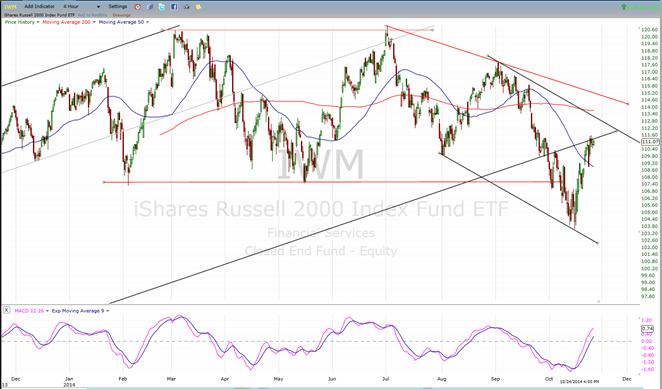Click the green price change readout at top right
Image resolution: width=662 pixels, height=389 pixels.
click(640, 7)
